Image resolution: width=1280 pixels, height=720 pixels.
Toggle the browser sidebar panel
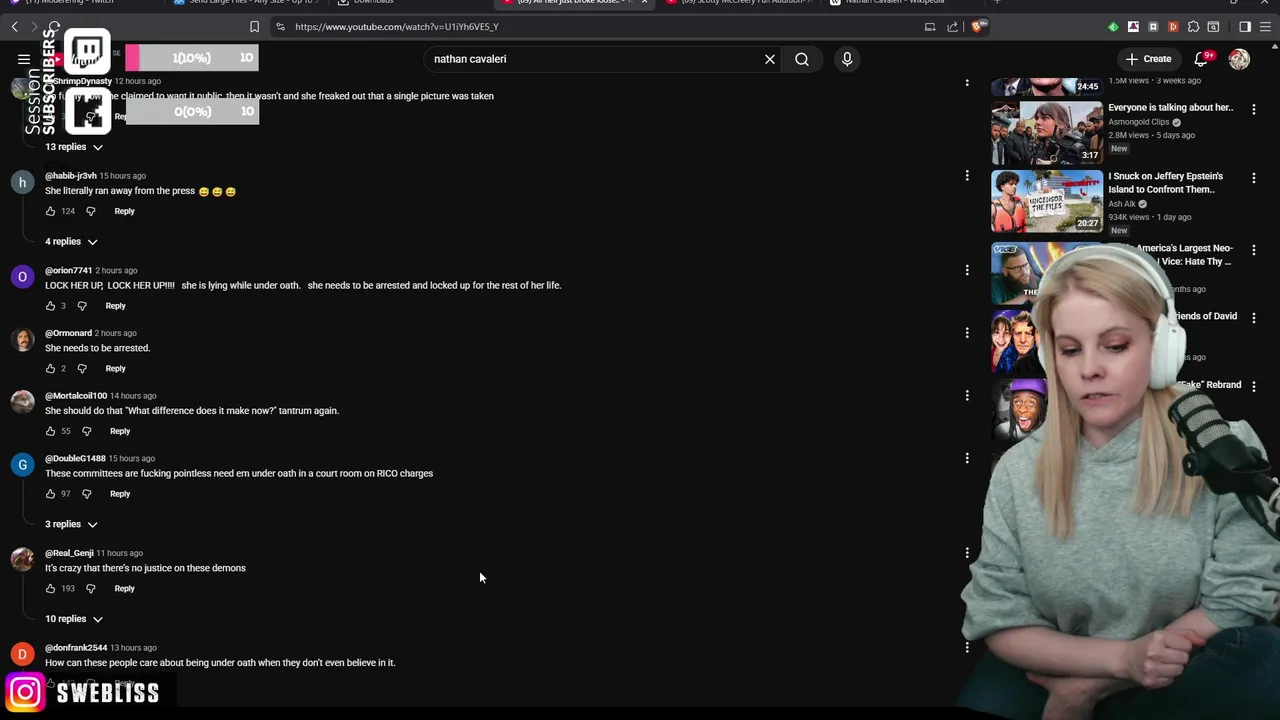click(x=1245, y=27)
